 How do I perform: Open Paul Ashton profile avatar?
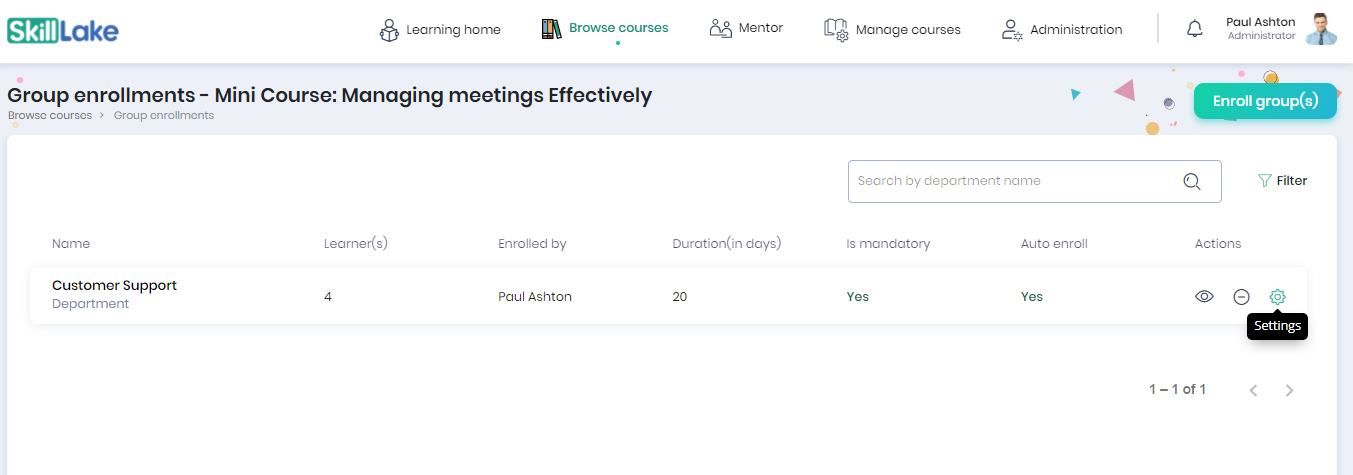click(x=1321, y=29)
